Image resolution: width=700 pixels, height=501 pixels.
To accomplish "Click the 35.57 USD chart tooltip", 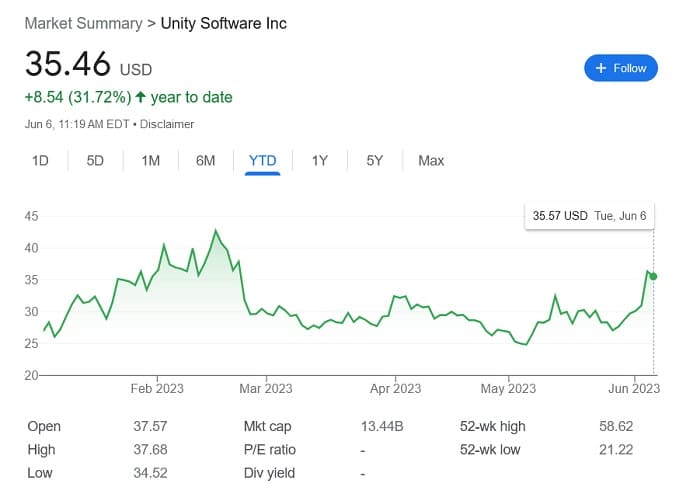I will (589, 216).
